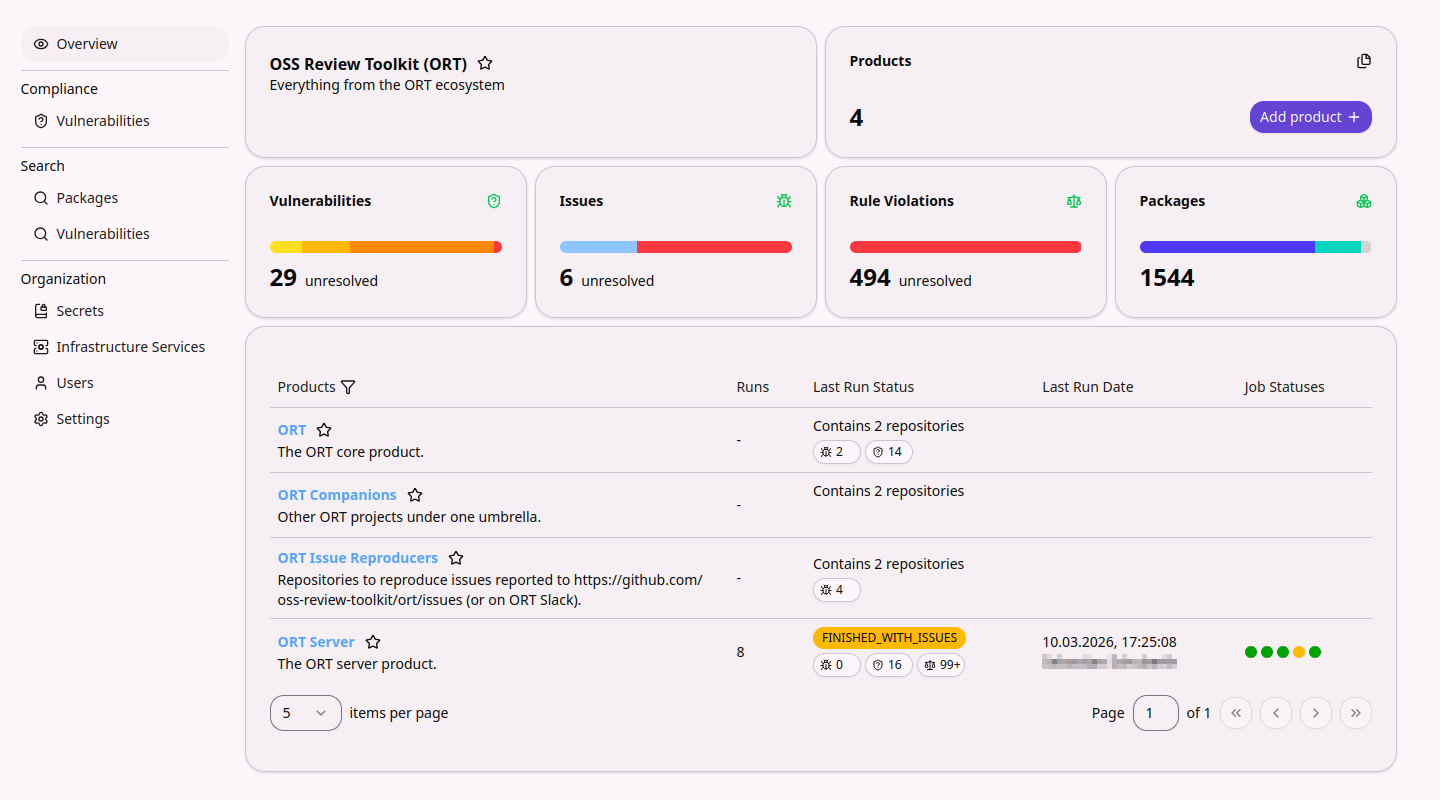Star the ORT product
This screenshot has width=1440, height=800.
[x=324, y=430]
